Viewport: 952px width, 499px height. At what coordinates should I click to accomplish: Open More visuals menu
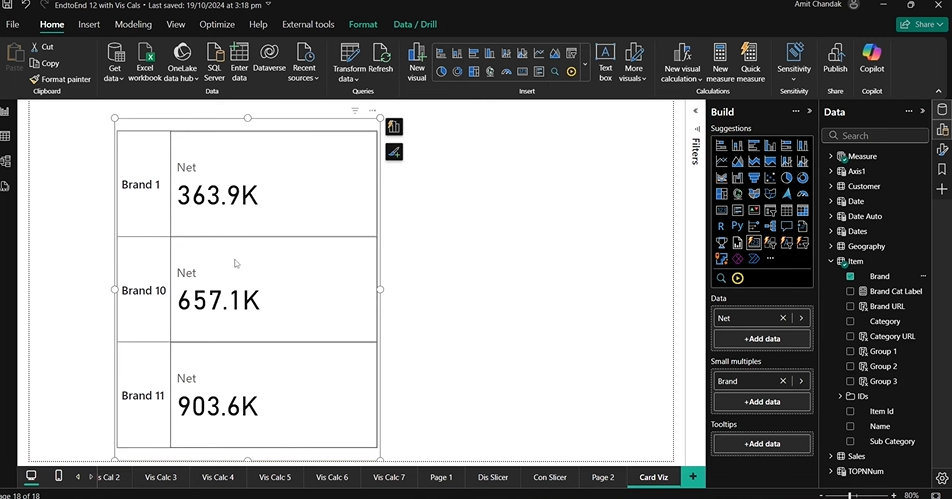tap(633, 63)
